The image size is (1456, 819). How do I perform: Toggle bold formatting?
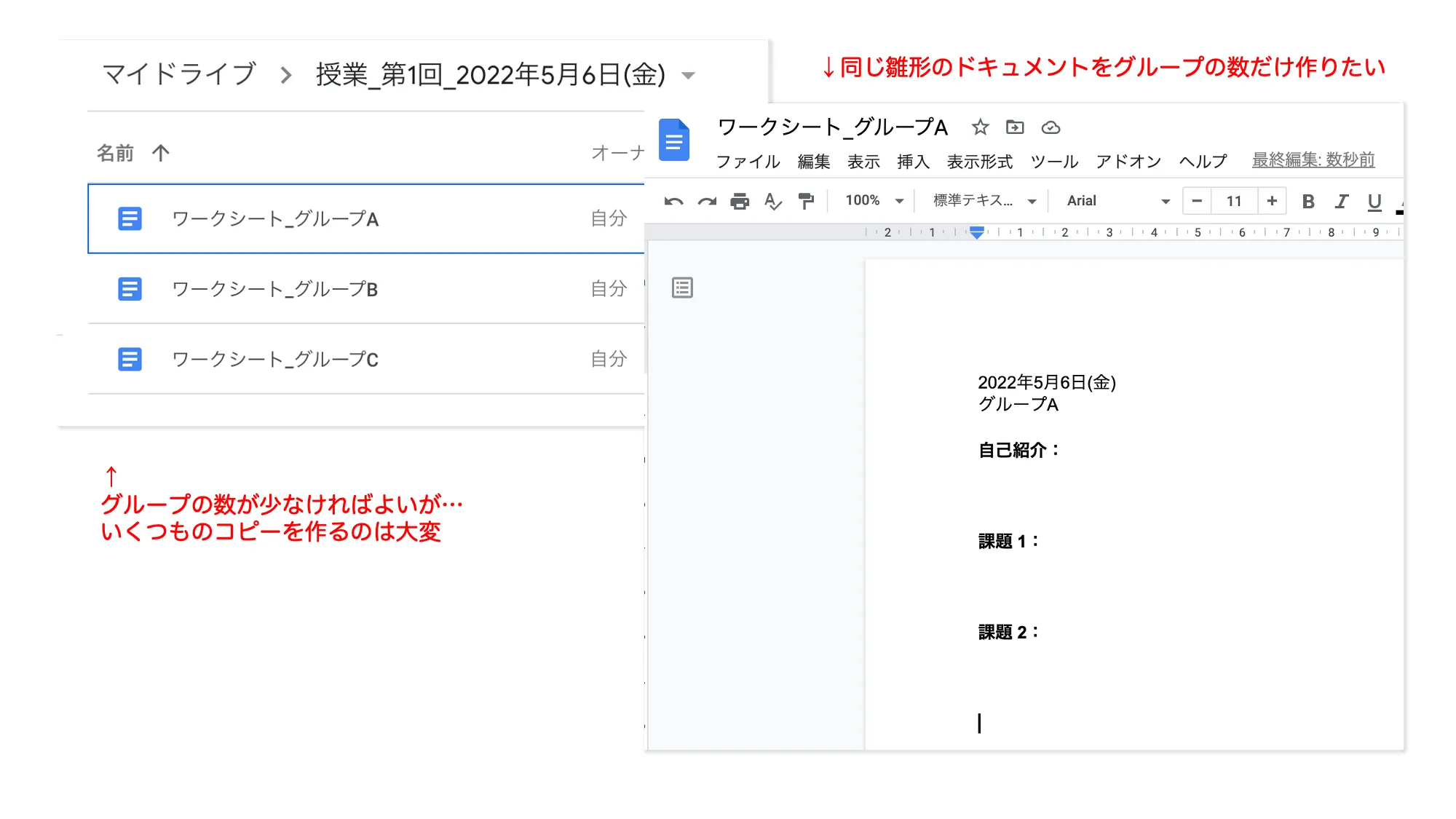1308,202
